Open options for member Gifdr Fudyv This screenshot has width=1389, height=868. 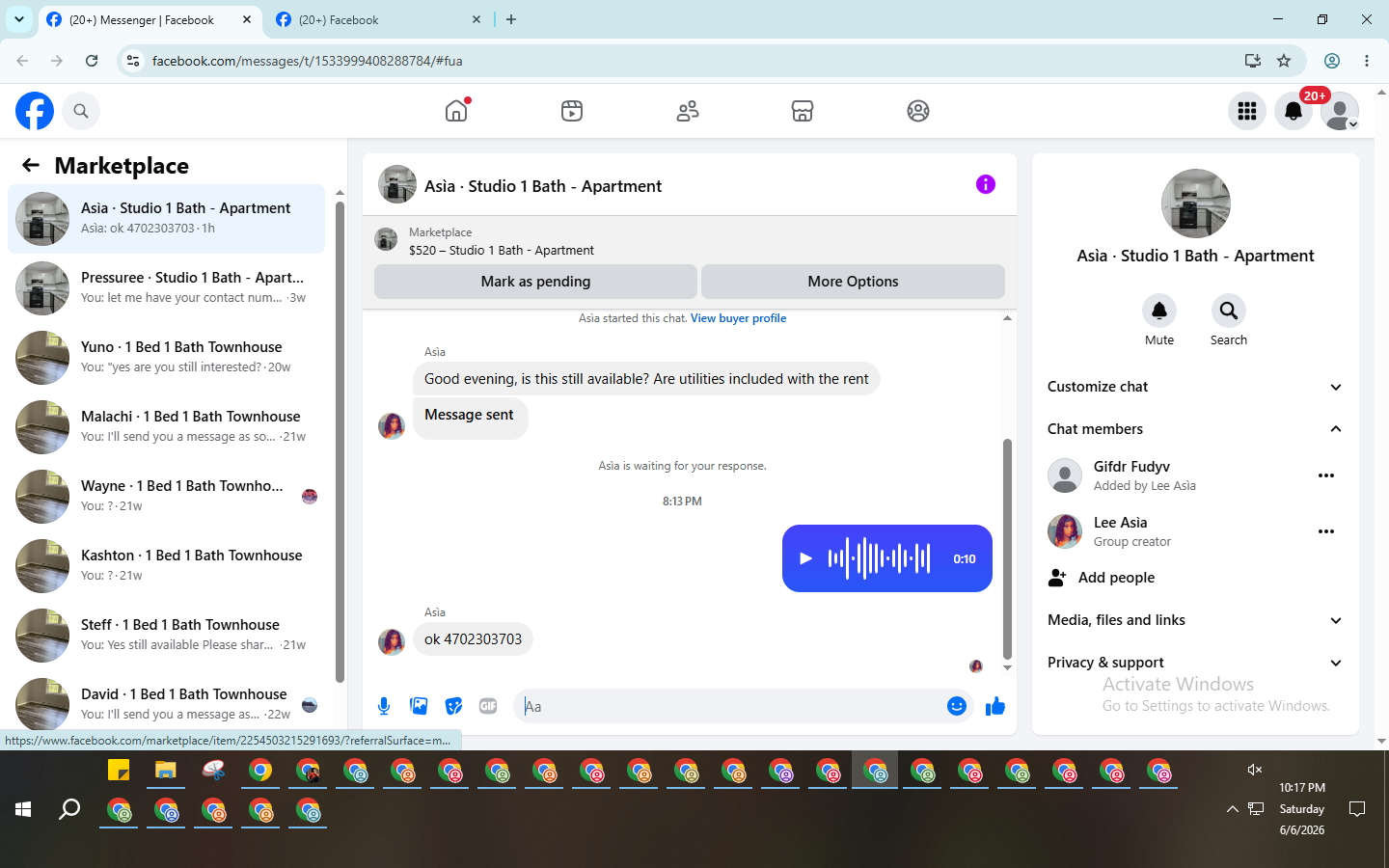click(1326, 475)
